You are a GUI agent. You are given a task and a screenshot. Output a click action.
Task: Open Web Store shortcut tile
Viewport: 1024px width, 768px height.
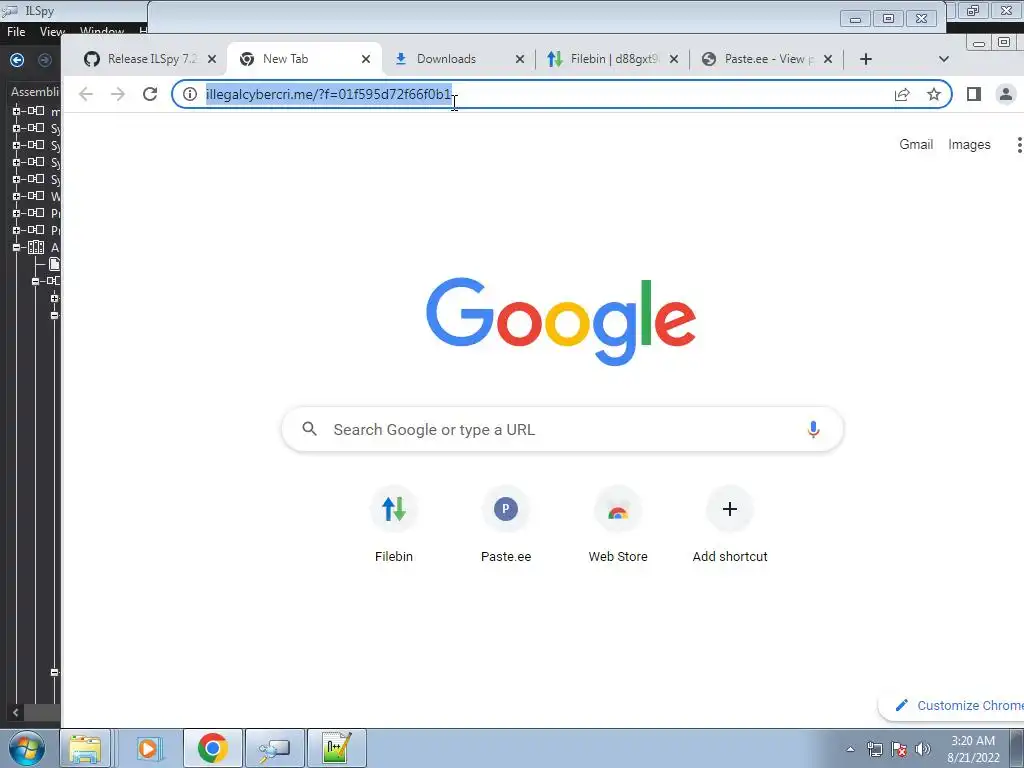coord(618,526)
